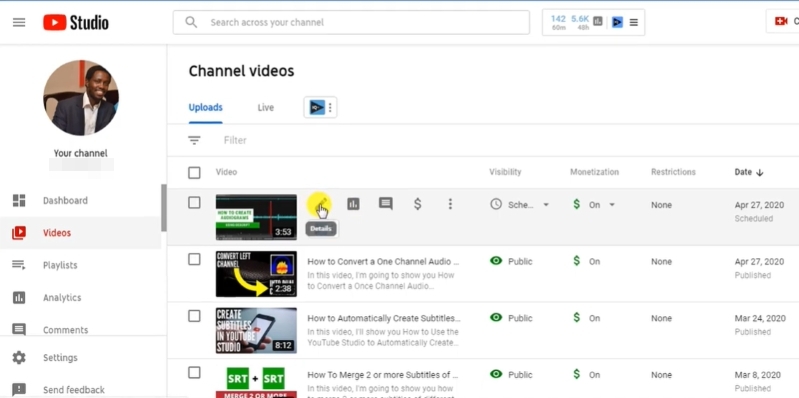Open thumbnail of Convert Left Channel video

[256, 274]
